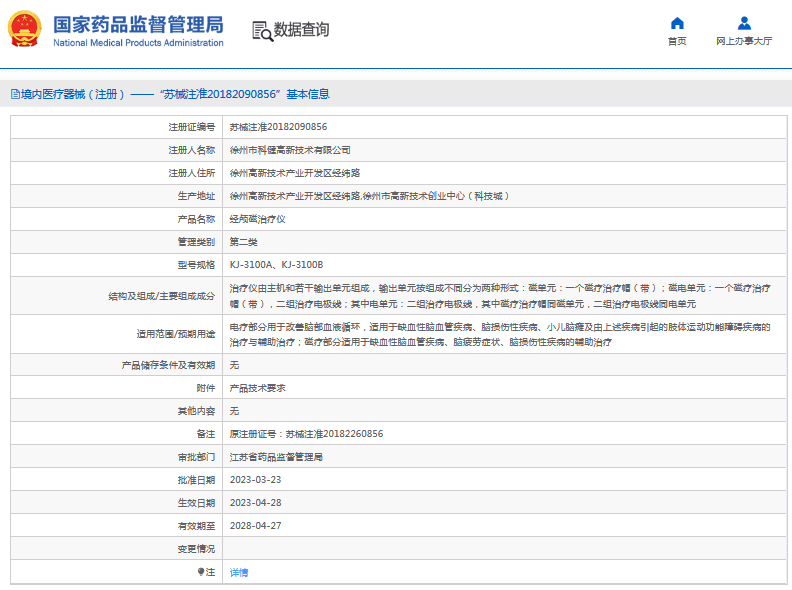Click model value KJ-3100A、KJ-3100B
The height and width of the screenshot is (590, 792).
pyautogui.click(x=276, y=265)
